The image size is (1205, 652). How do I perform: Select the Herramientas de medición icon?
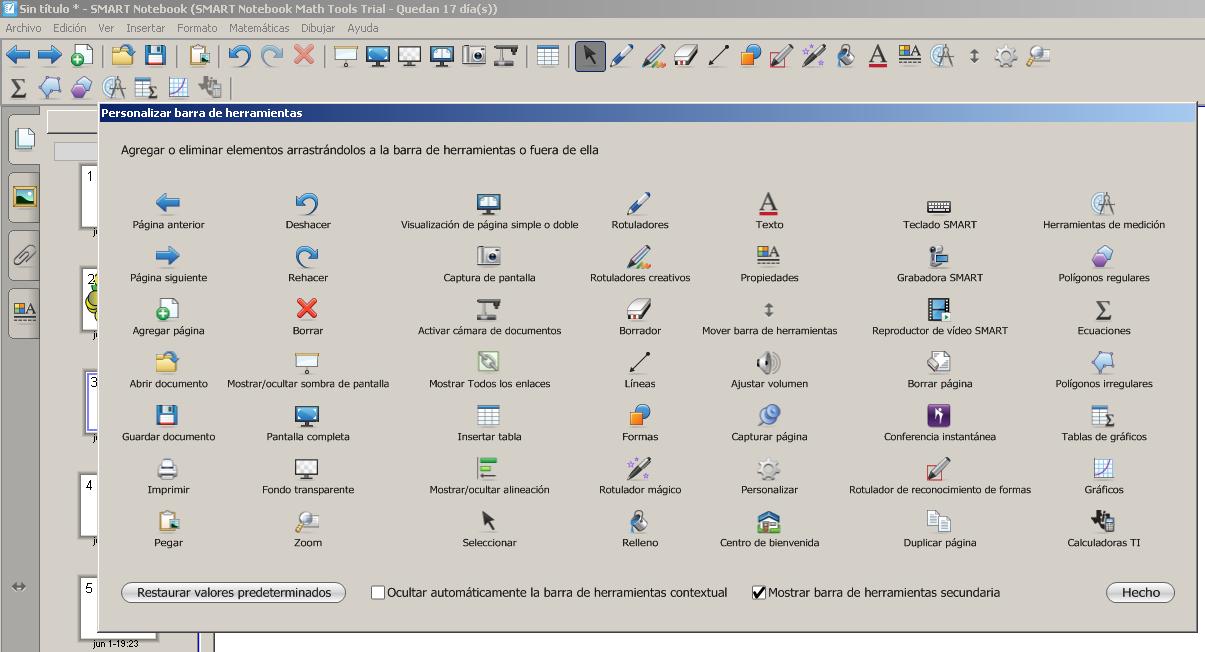[x=1103, y=204]
